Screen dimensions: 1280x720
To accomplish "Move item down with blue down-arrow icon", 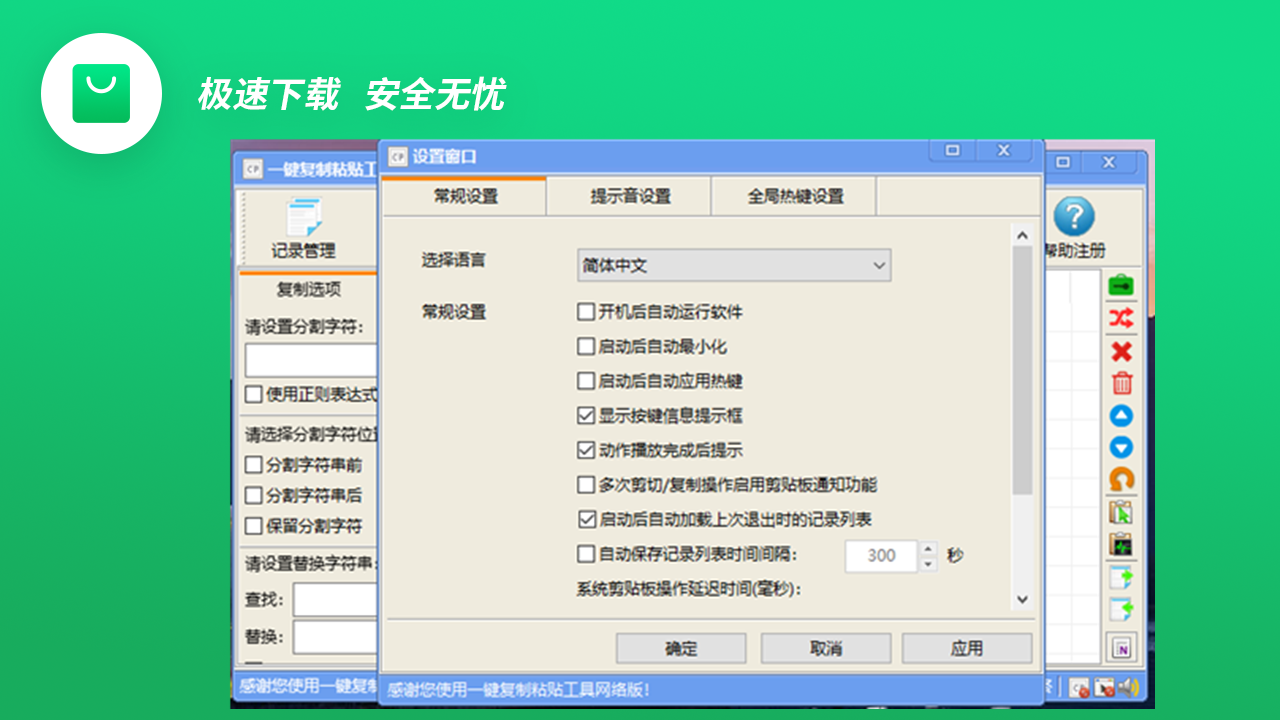I will (1121, 448).
